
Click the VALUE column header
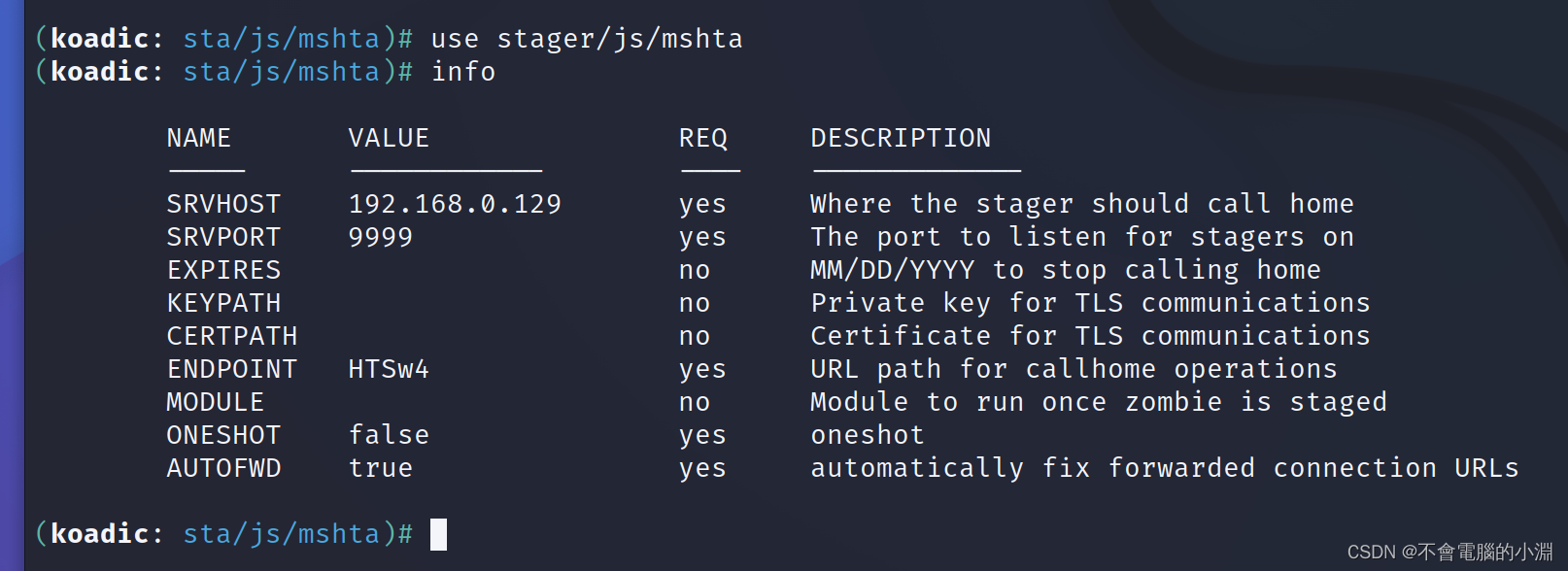[x=389, y=138]
